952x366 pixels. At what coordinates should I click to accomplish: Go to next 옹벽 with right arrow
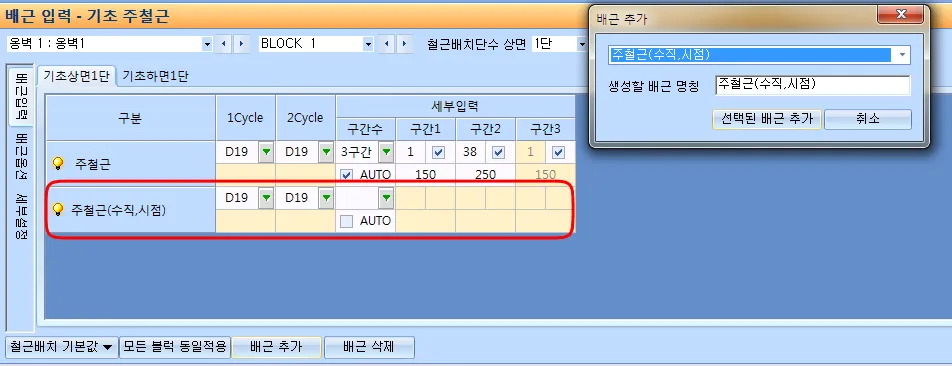click(242, 44)
